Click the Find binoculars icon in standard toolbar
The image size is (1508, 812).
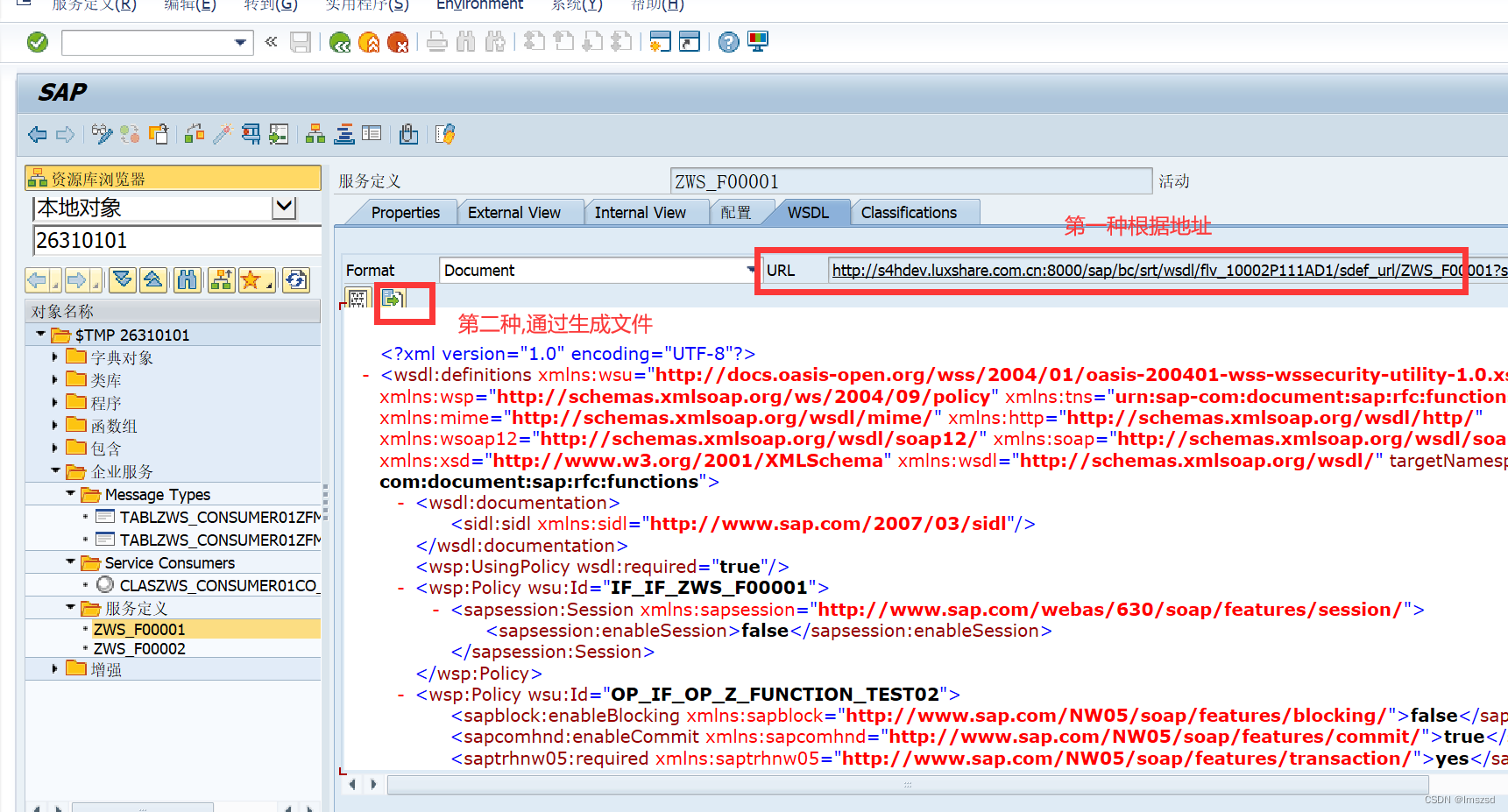click(x=466, y=42)
